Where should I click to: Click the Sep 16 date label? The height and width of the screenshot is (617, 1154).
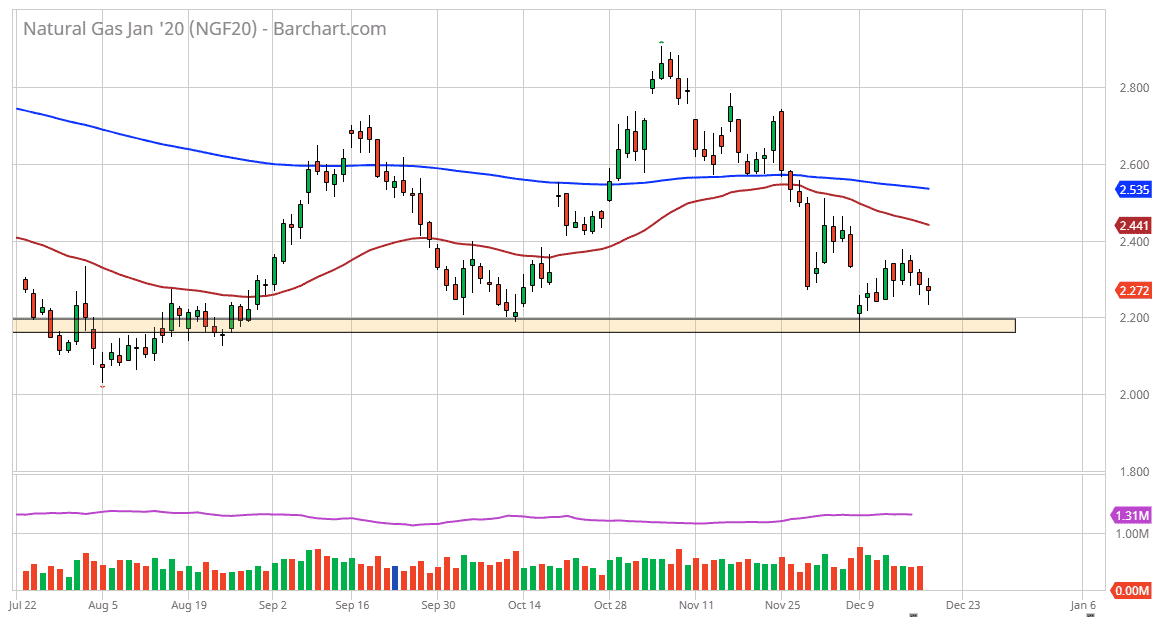pyautogui.click(x=352, y=605)
